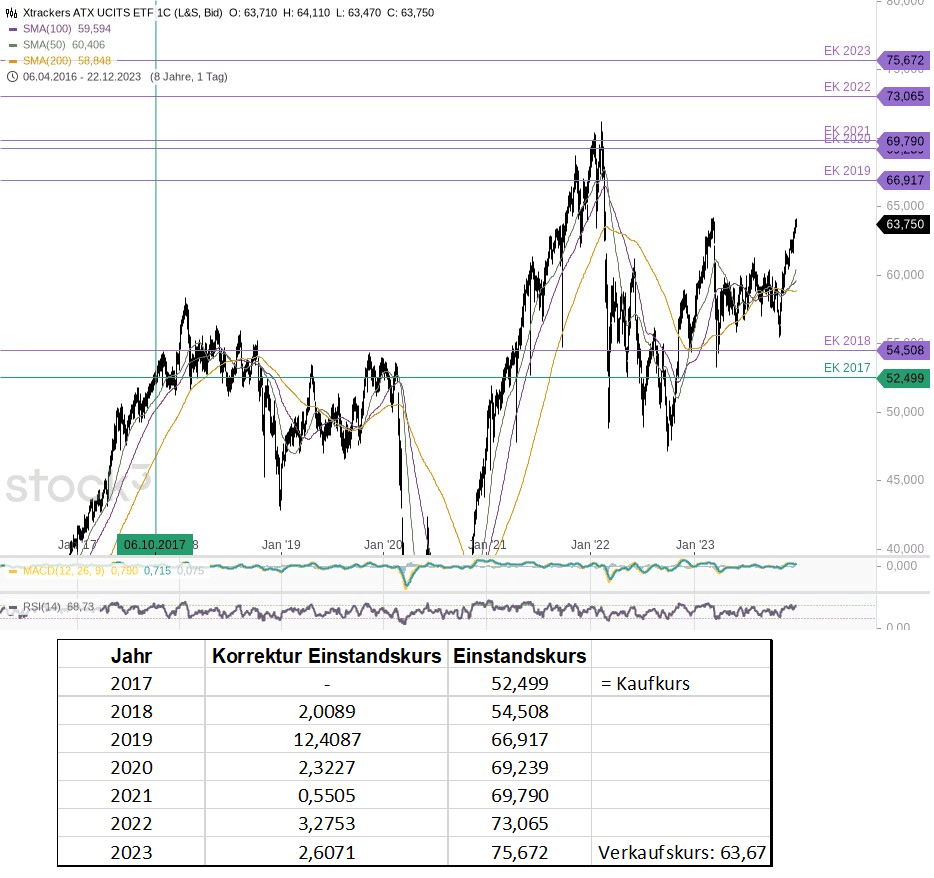
Task: Select the 2019 year cell in table
Action: click(x=132, y=739)
